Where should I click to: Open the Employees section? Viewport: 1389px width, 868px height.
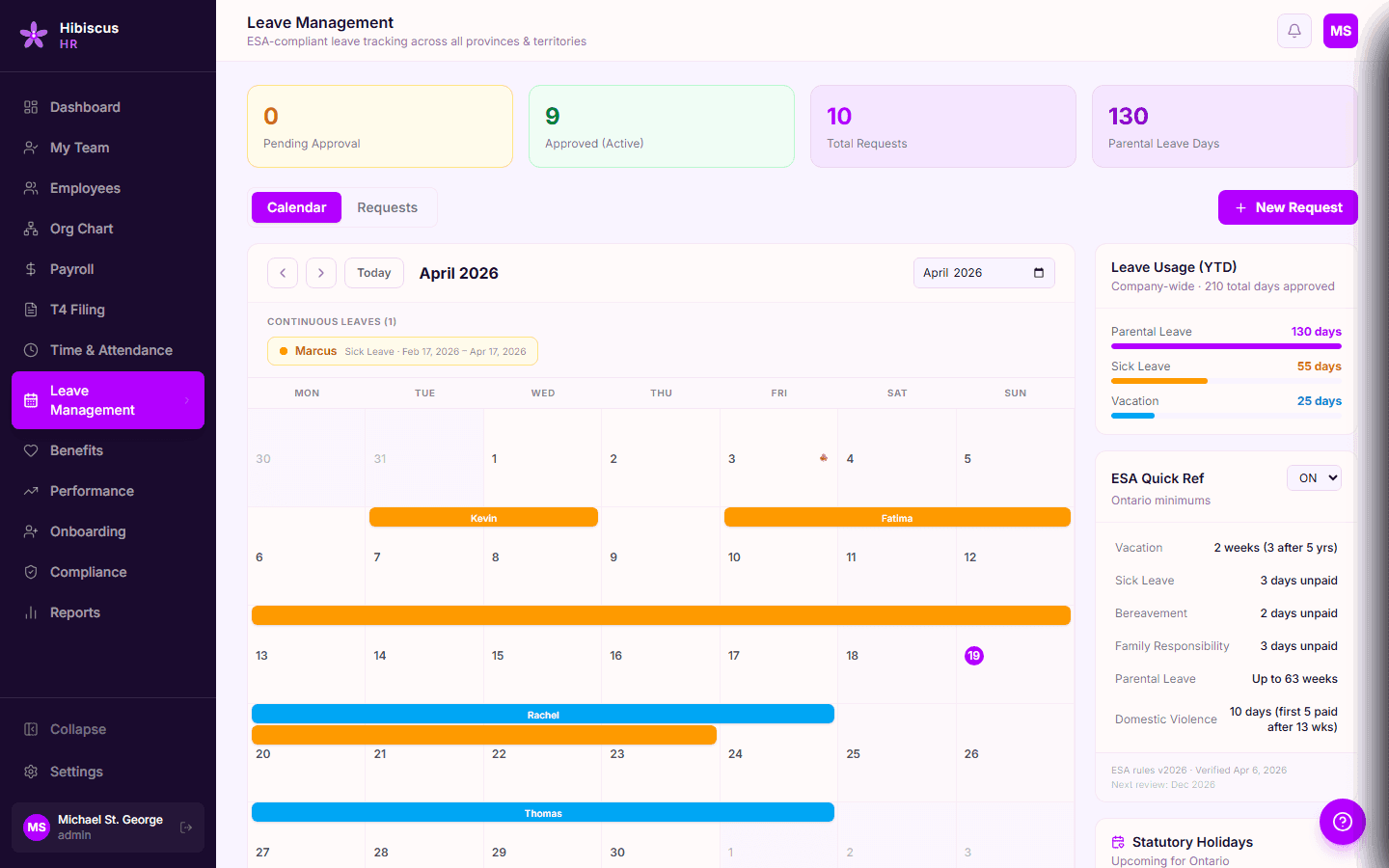[x=108, y=188]
